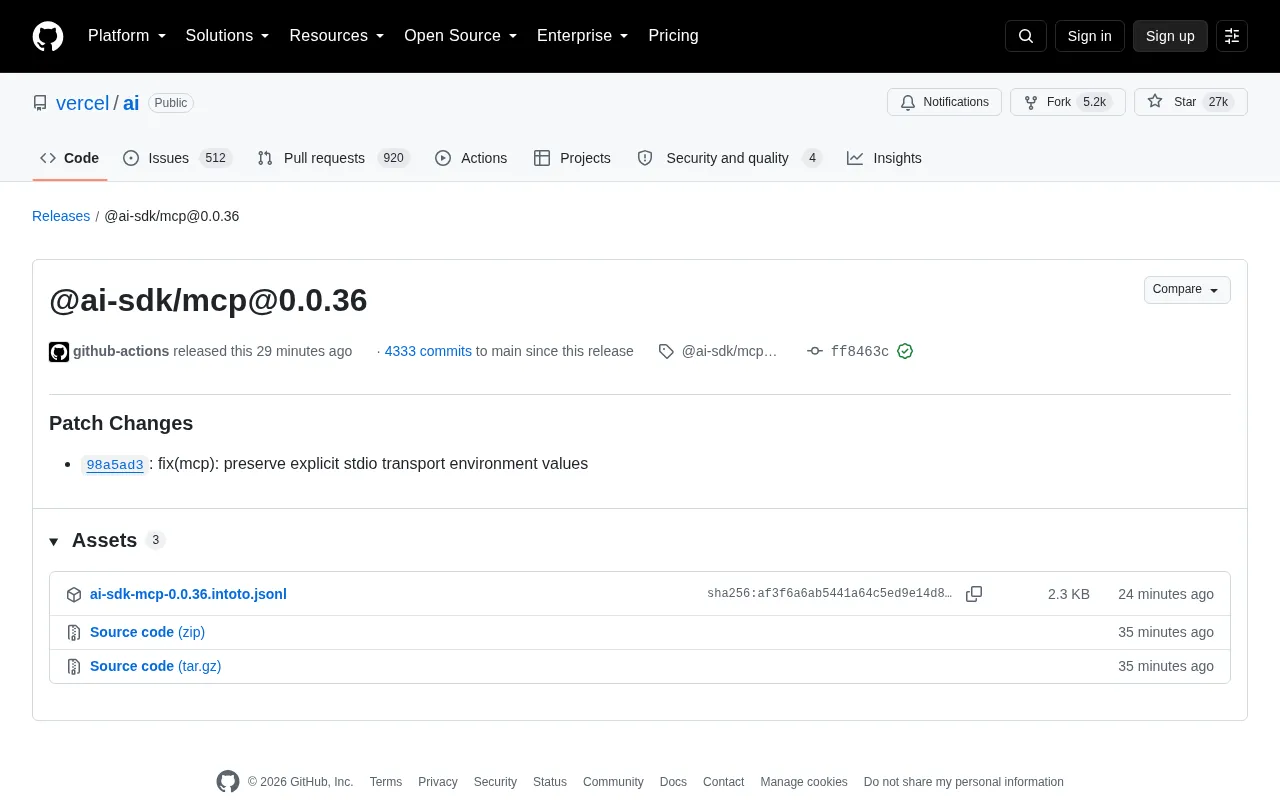Switch to the Issues tab
This screenshot has height=800, width=1280.
pos(178,158)
